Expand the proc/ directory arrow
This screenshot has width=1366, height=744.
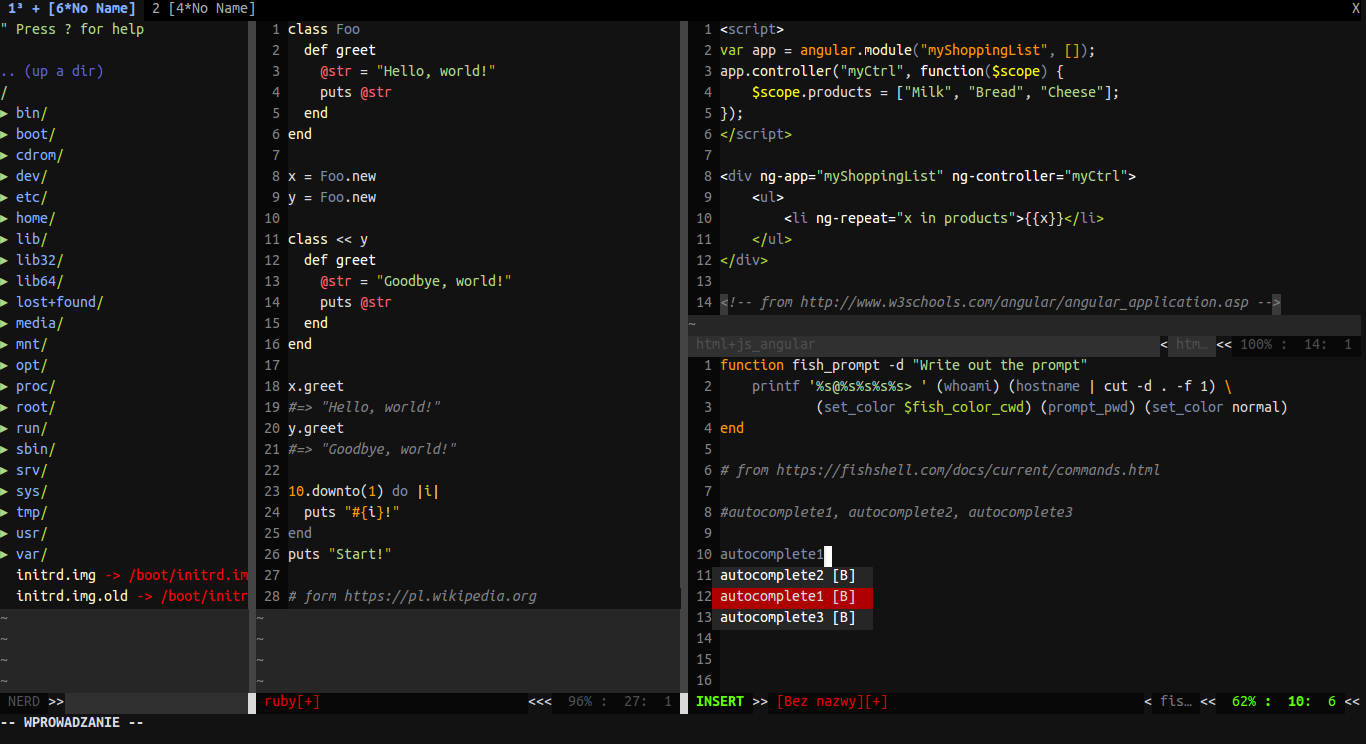pos(4,386)
